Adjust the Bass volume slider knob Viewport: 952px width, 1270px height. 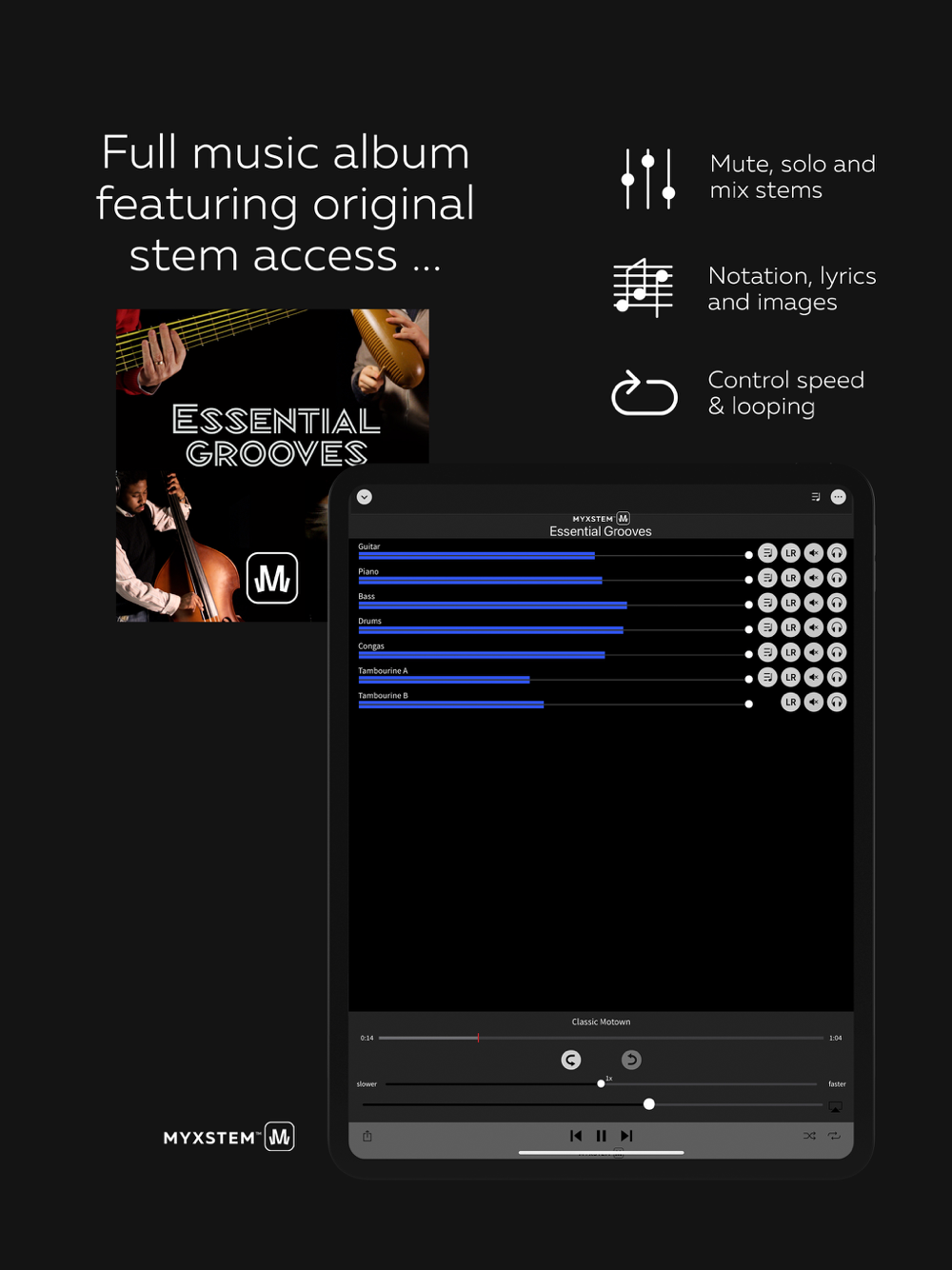click(749, 605)
